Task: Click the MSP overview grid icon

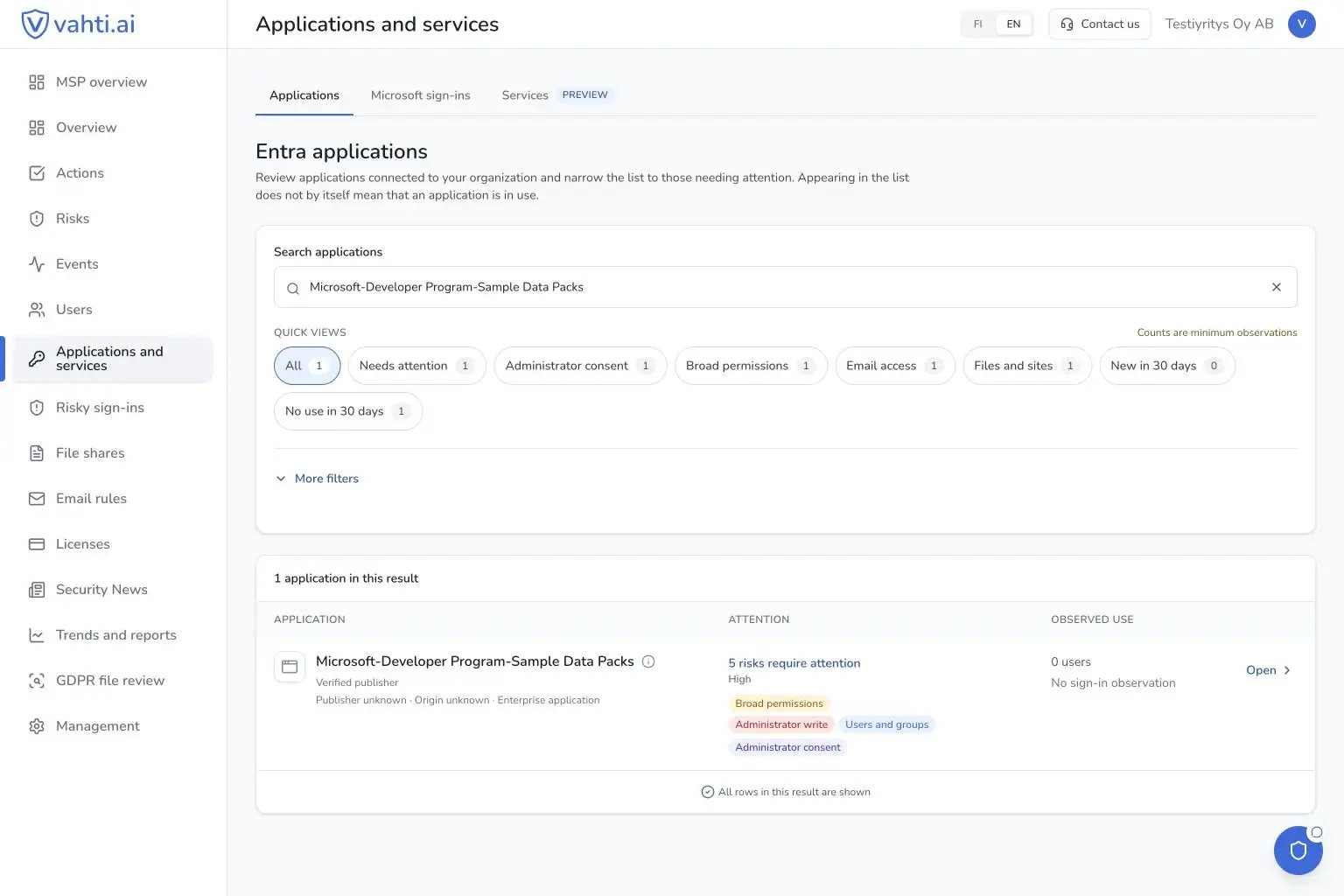Action: click(37, 82)
